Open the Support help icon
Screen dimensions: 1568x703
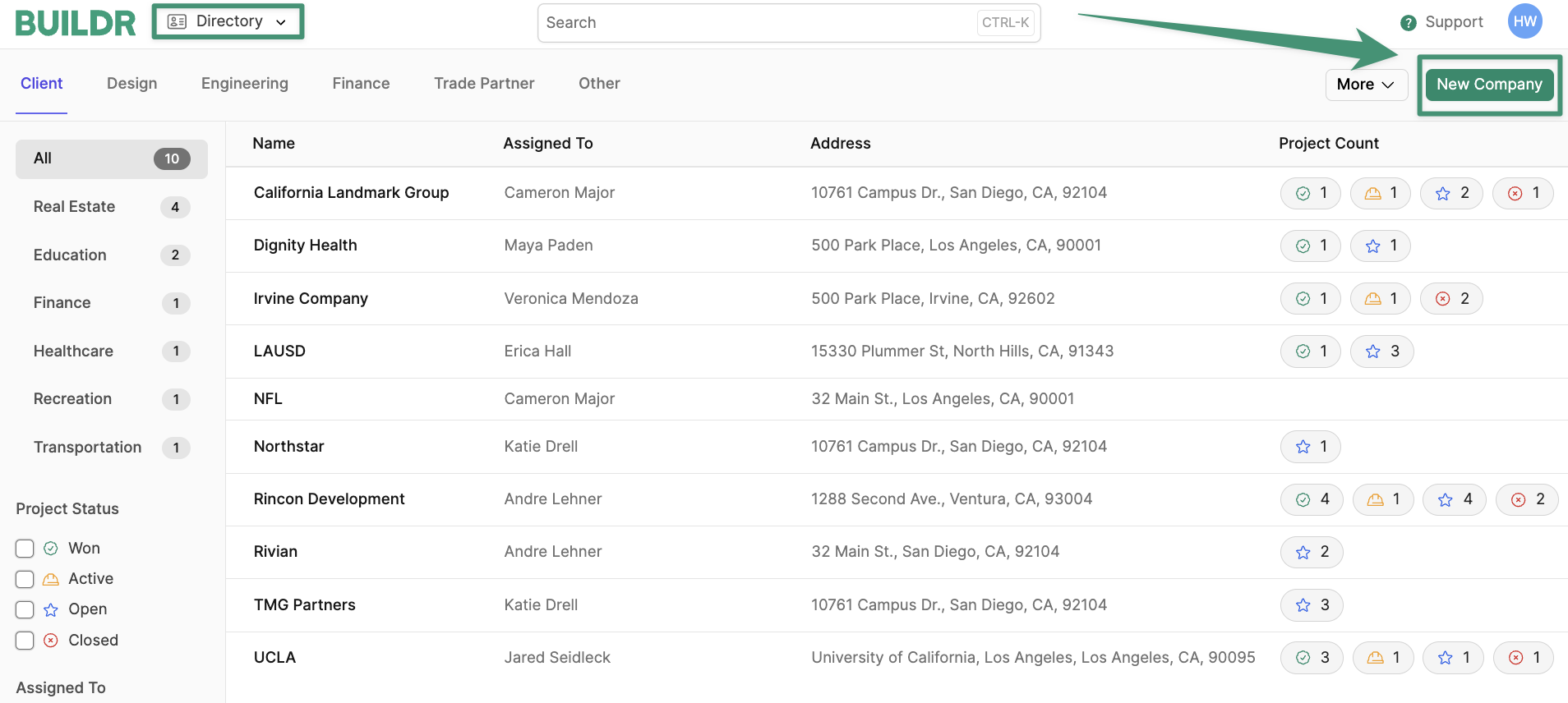tap(1409, 23)
